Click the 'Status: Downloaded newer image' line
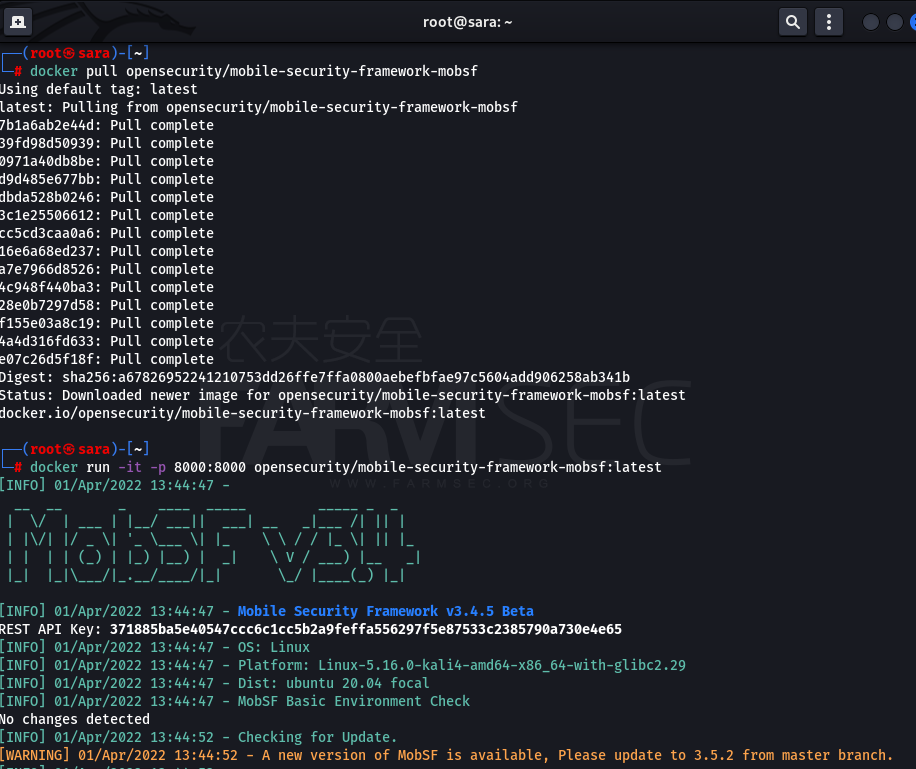The width and height of the screenshot is (916, 769). pyautogui.click(x=343, y=396)
